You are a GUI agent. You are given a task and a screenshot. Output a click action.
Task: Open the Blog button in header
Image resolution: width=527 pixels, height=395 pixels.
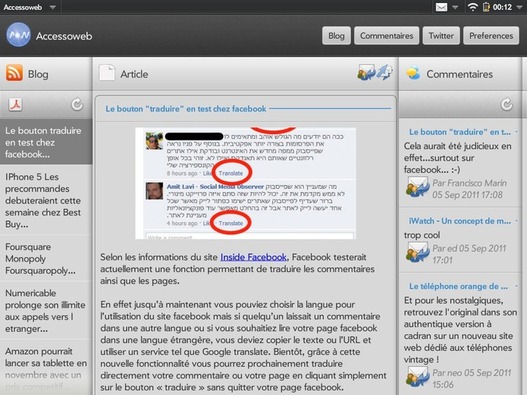click(x=336, y=36)
